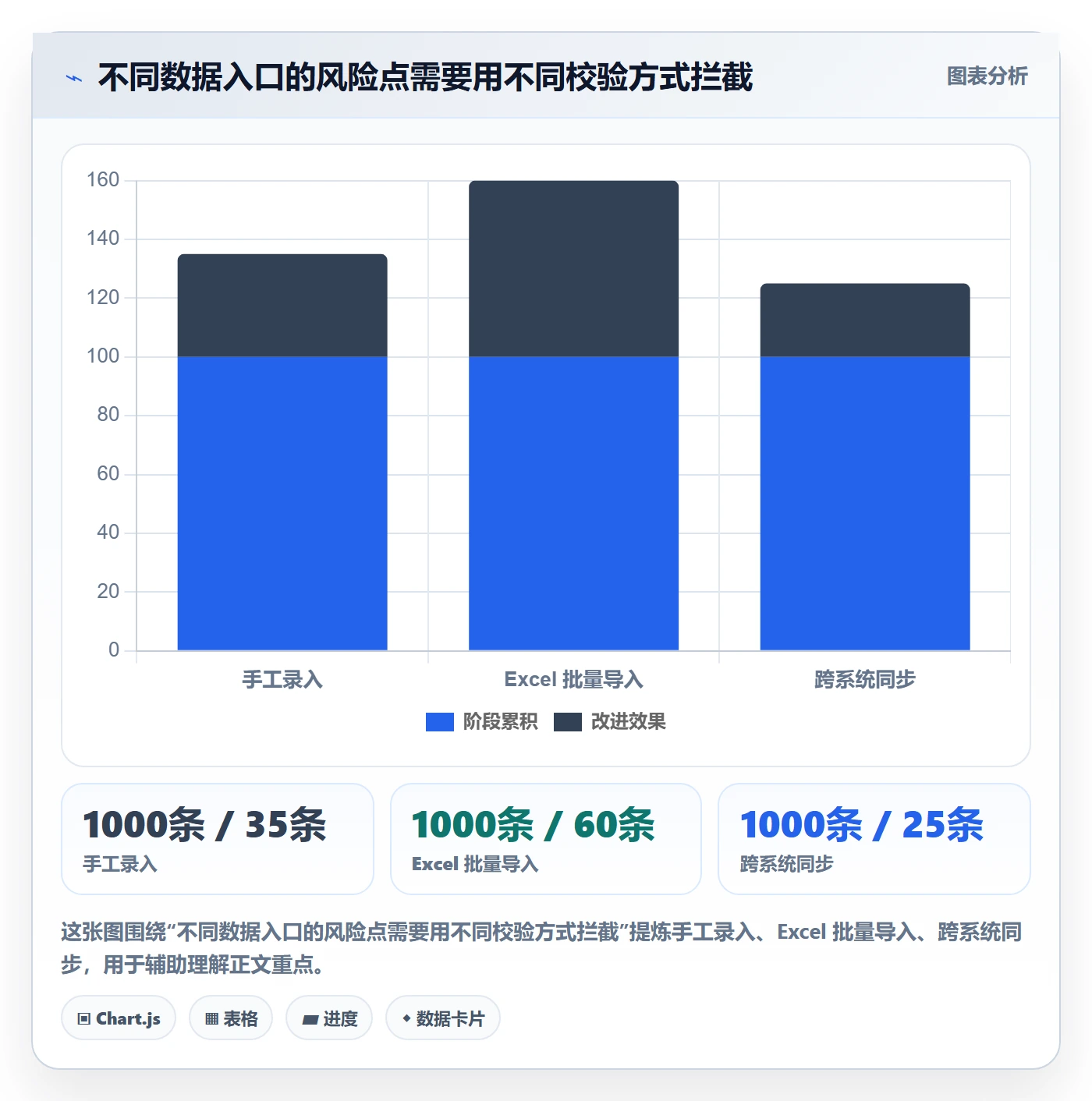
Task: Open the 1000条 / 60条 data card
Action: pyautogui.click(x=546, y=839)
